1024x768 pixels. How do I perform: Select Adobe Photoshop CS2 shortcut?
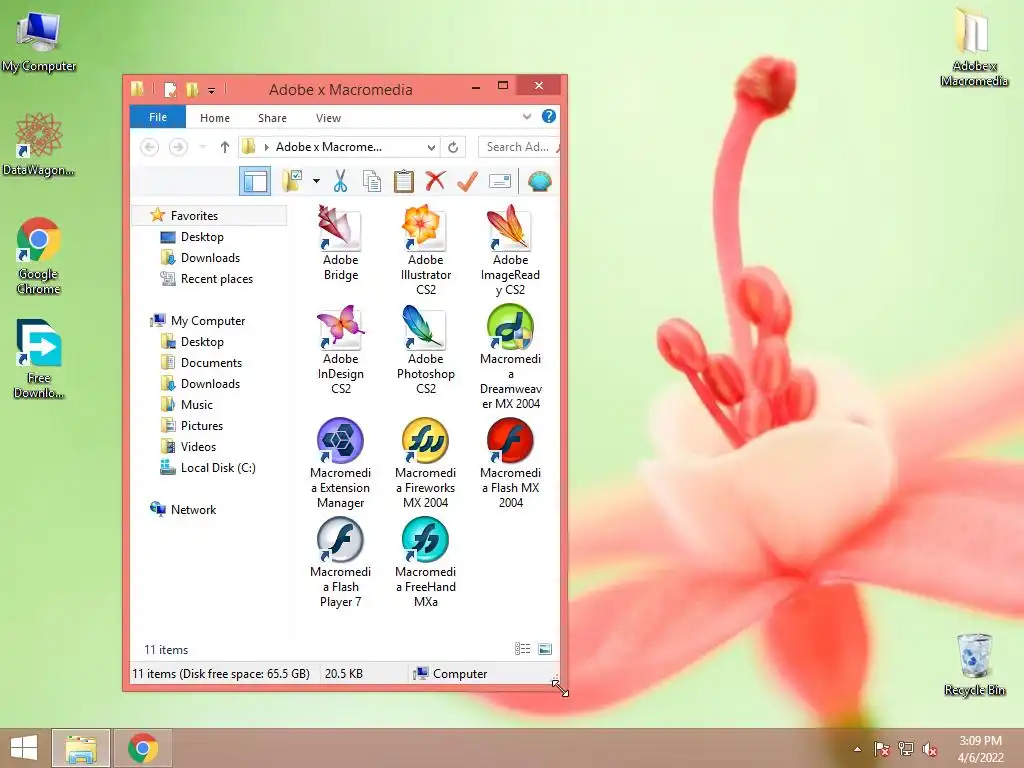point(425,350)
